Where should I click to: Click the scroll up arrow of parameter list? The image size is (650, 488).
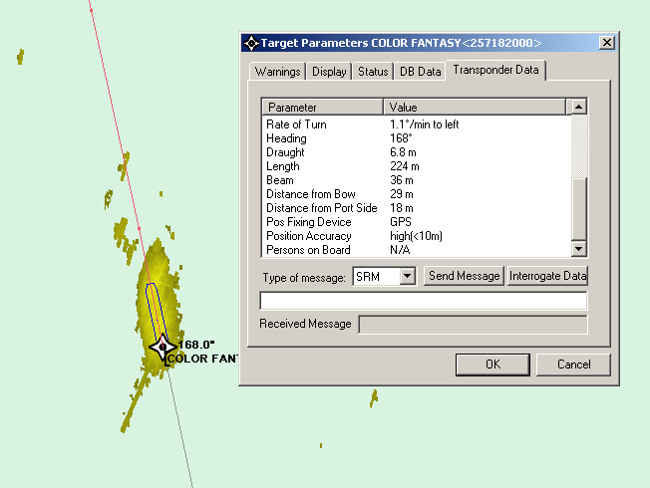point(578,107)
